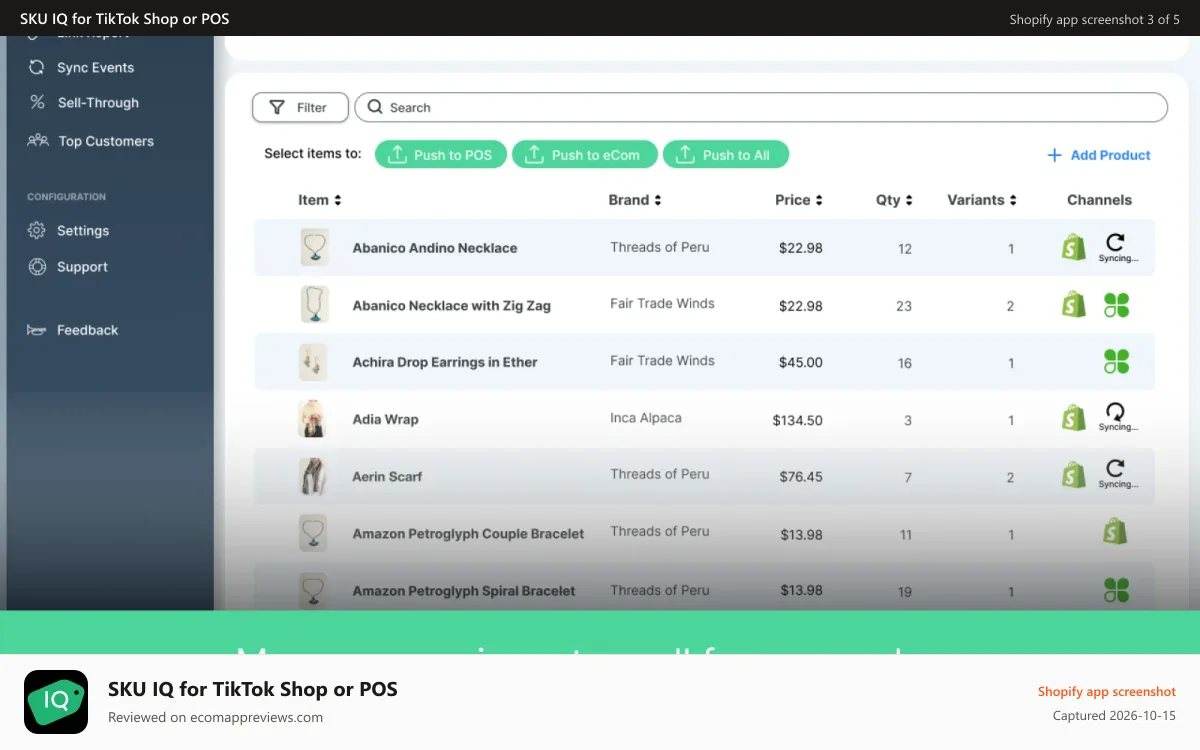This screenshot has height=750, width=1200.
Task: Open Aerin Scarf product thumbnail
Action: pyautogui.click(x=314, y=477)
